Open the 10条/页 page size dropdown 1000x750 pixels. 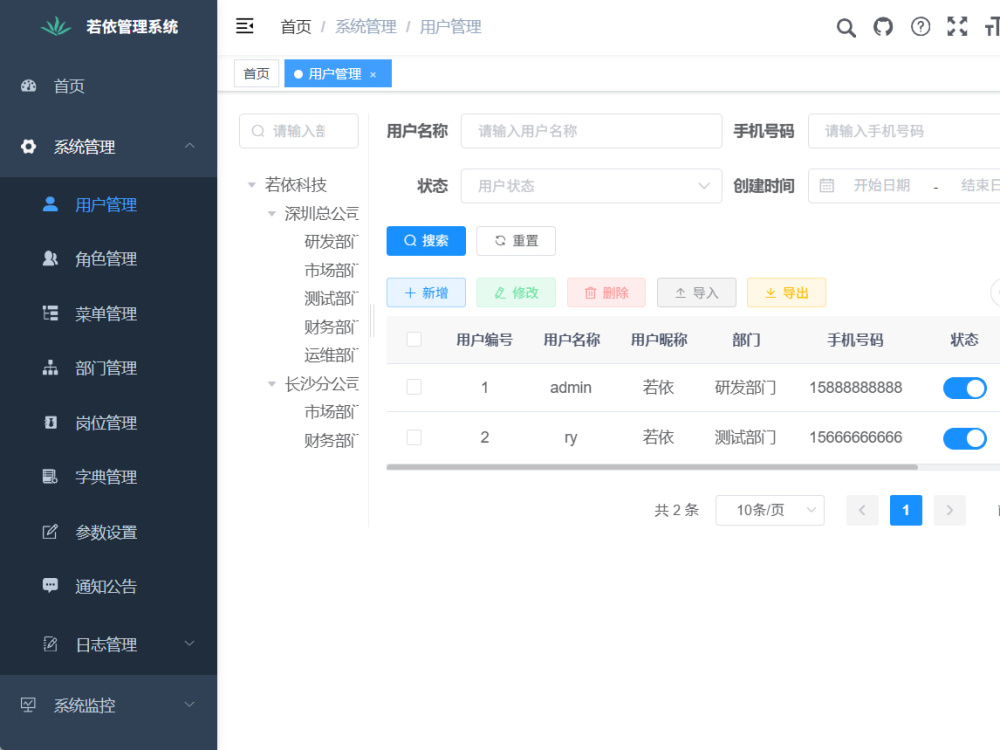[770, 510]
